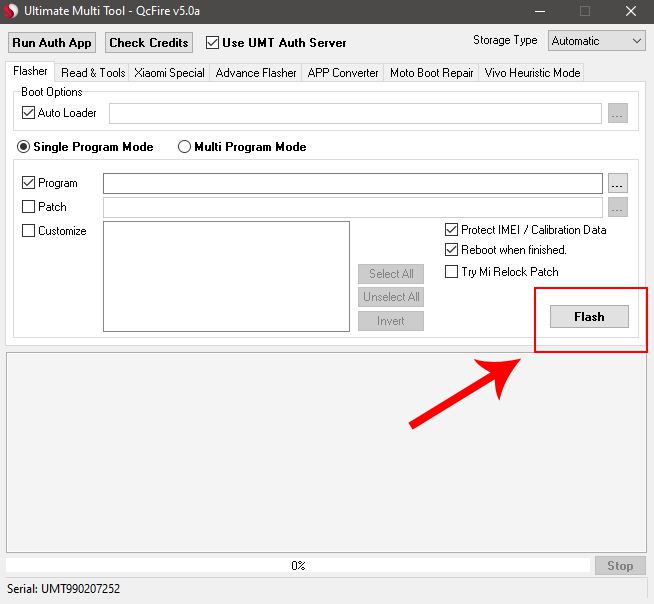Select Multi Program Mode radio button

point(184,147)
